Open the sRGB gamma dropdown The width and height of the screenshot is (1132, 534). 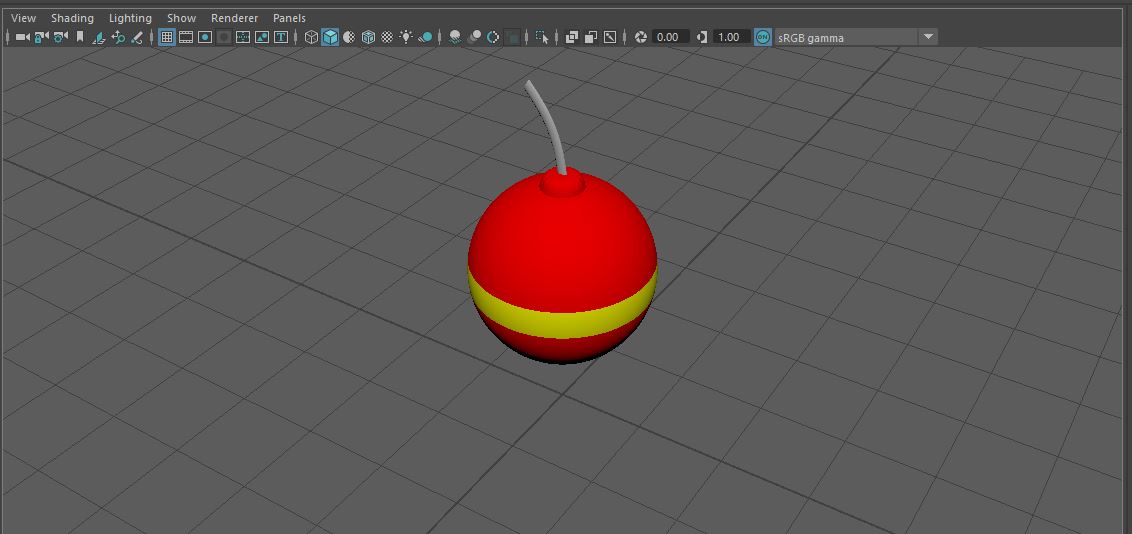[x=856, y=38]
